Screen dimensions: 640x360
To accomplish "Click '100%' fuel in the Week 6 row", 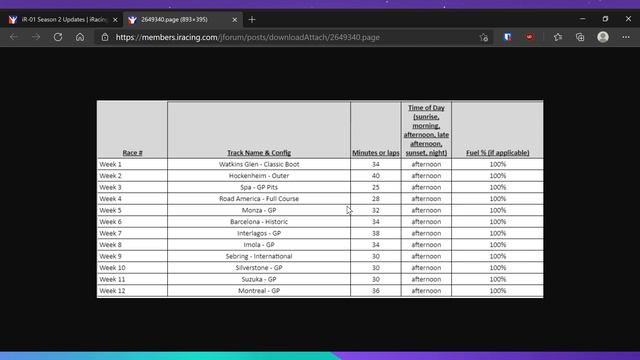I will pos(498,222).
